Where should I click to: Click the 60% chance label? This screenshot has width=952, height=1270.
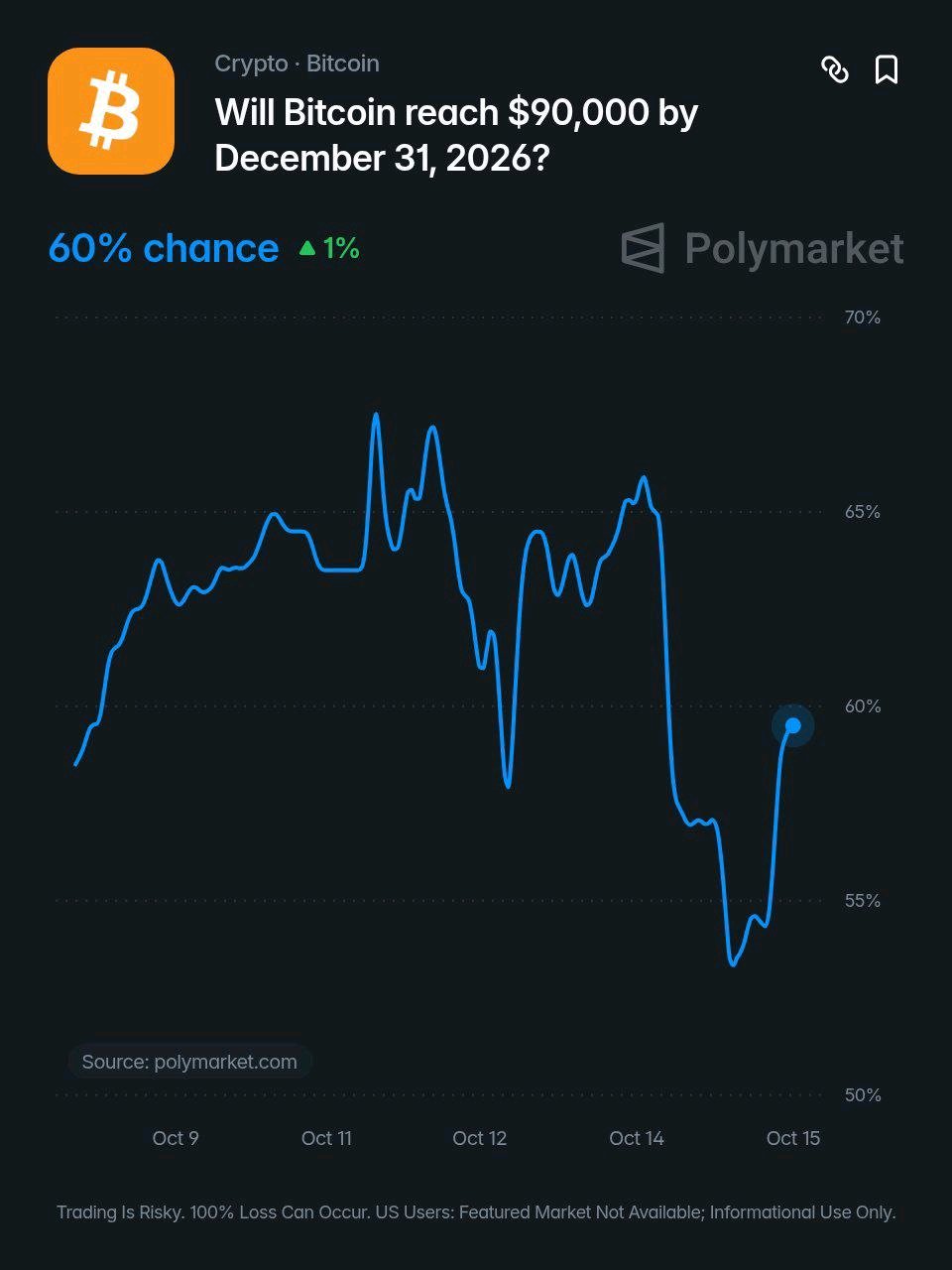(164, 248)
